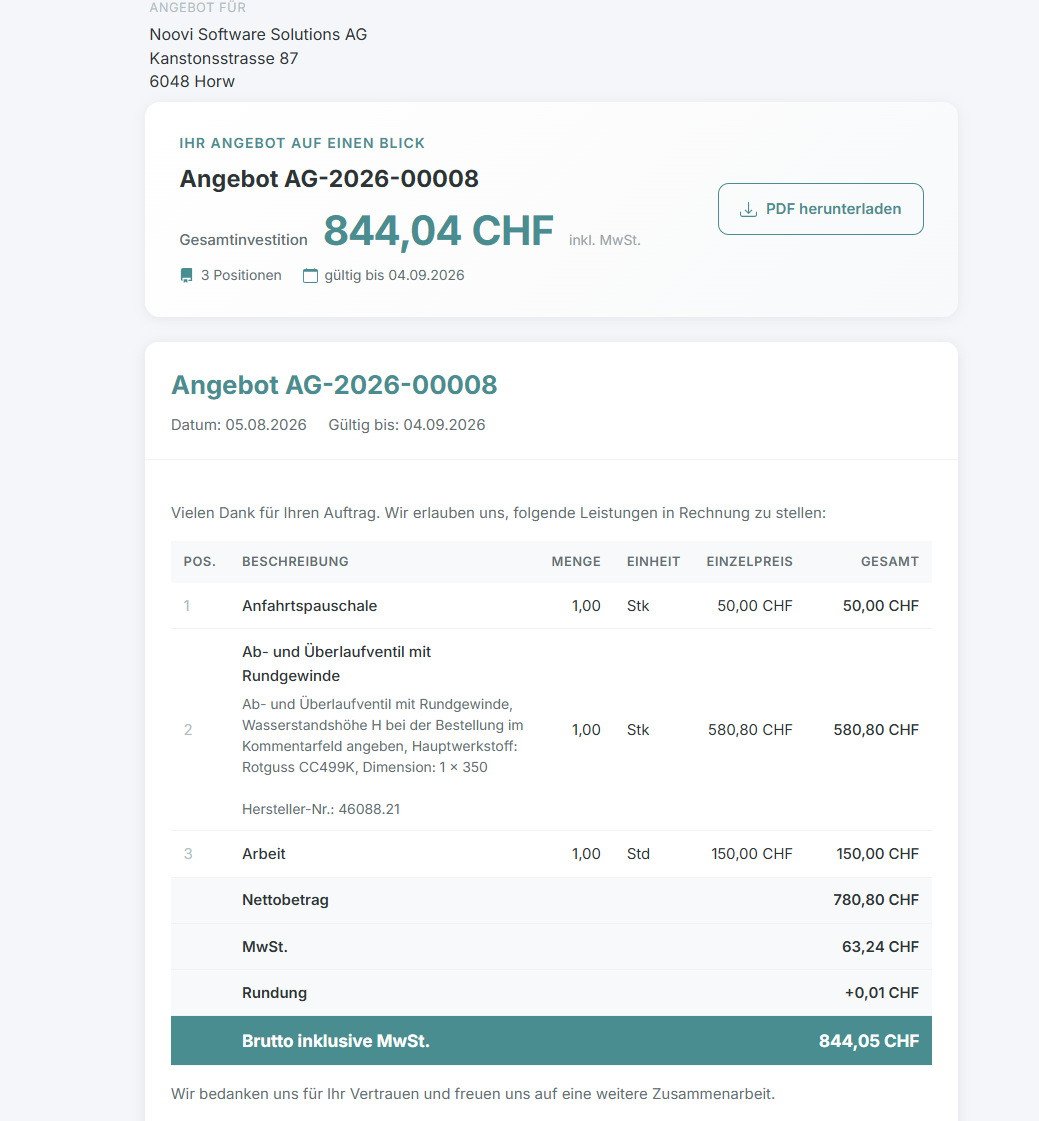The image size is (1039, 1121).
Task: Click the GESAMT column header
Action: click(x=890, y=561)
